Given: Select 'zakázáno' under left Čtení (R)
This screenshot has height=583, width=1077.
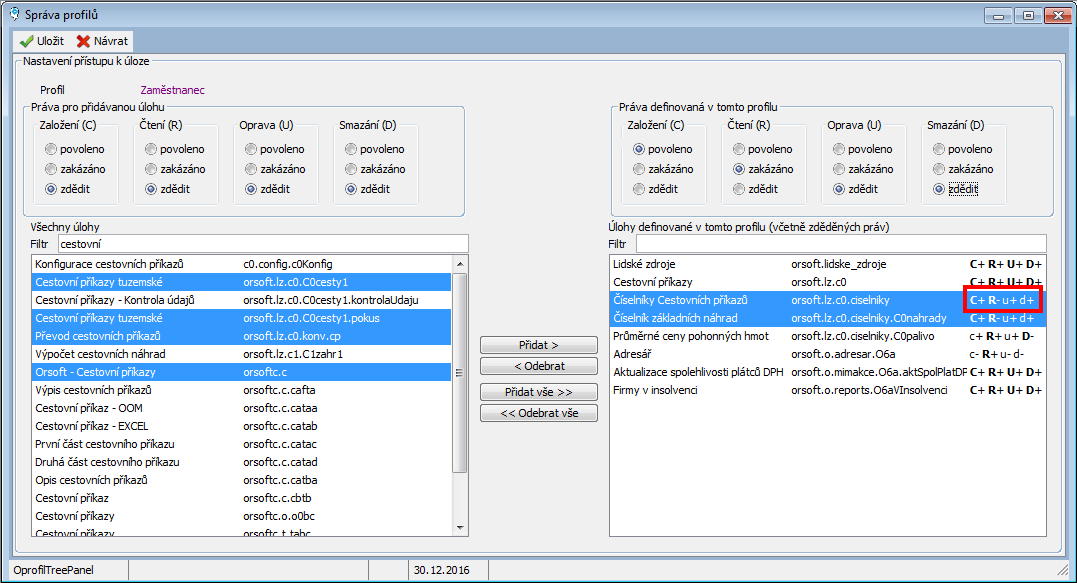Looking at the screenshot, I should pyautogui.click(x=151, y=169).
